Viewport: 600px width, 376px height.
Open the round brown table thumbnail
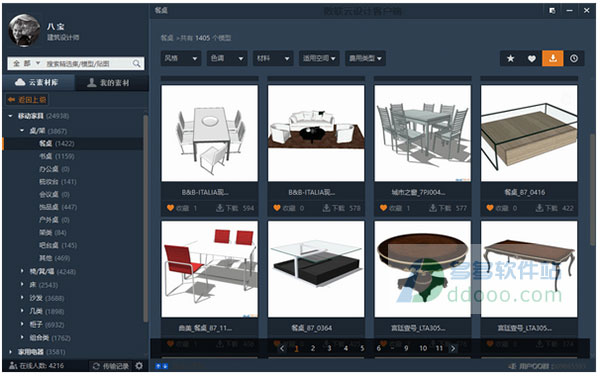pos(422,269)
